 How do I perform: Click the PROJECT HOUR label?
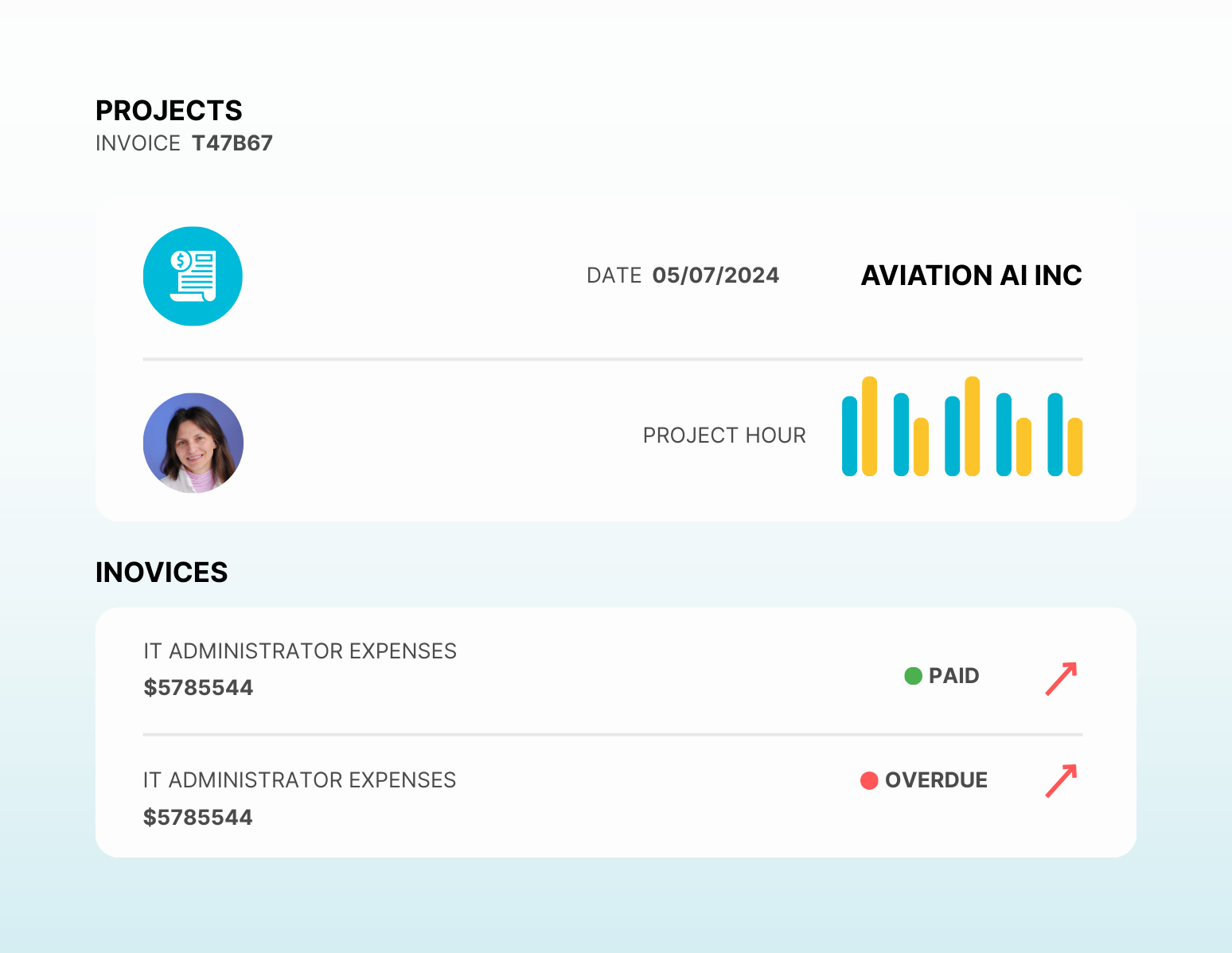pyautogui.click(x=724, y=435)
